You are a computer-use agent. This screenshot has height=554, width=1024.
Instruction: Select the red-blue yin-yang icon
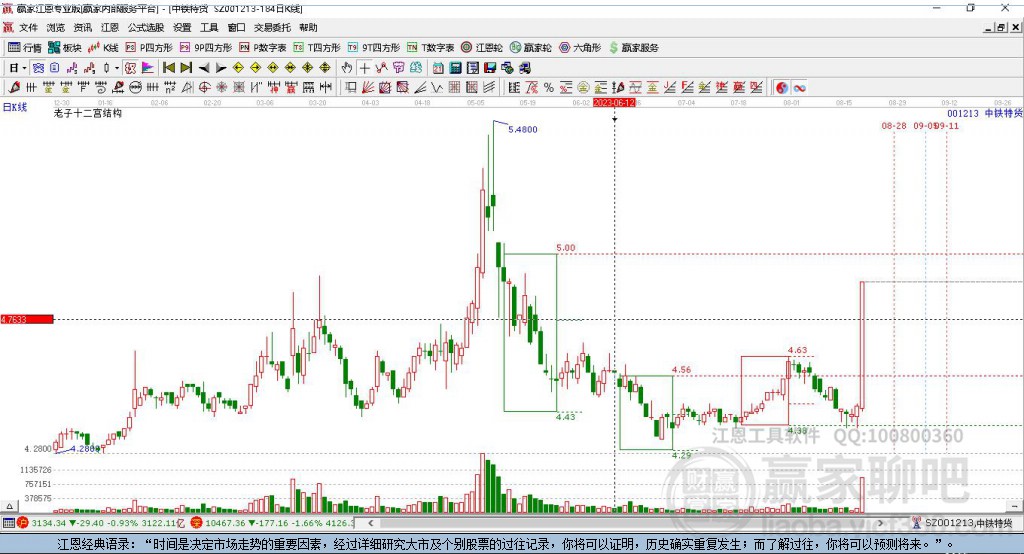(x=782, y=88)
